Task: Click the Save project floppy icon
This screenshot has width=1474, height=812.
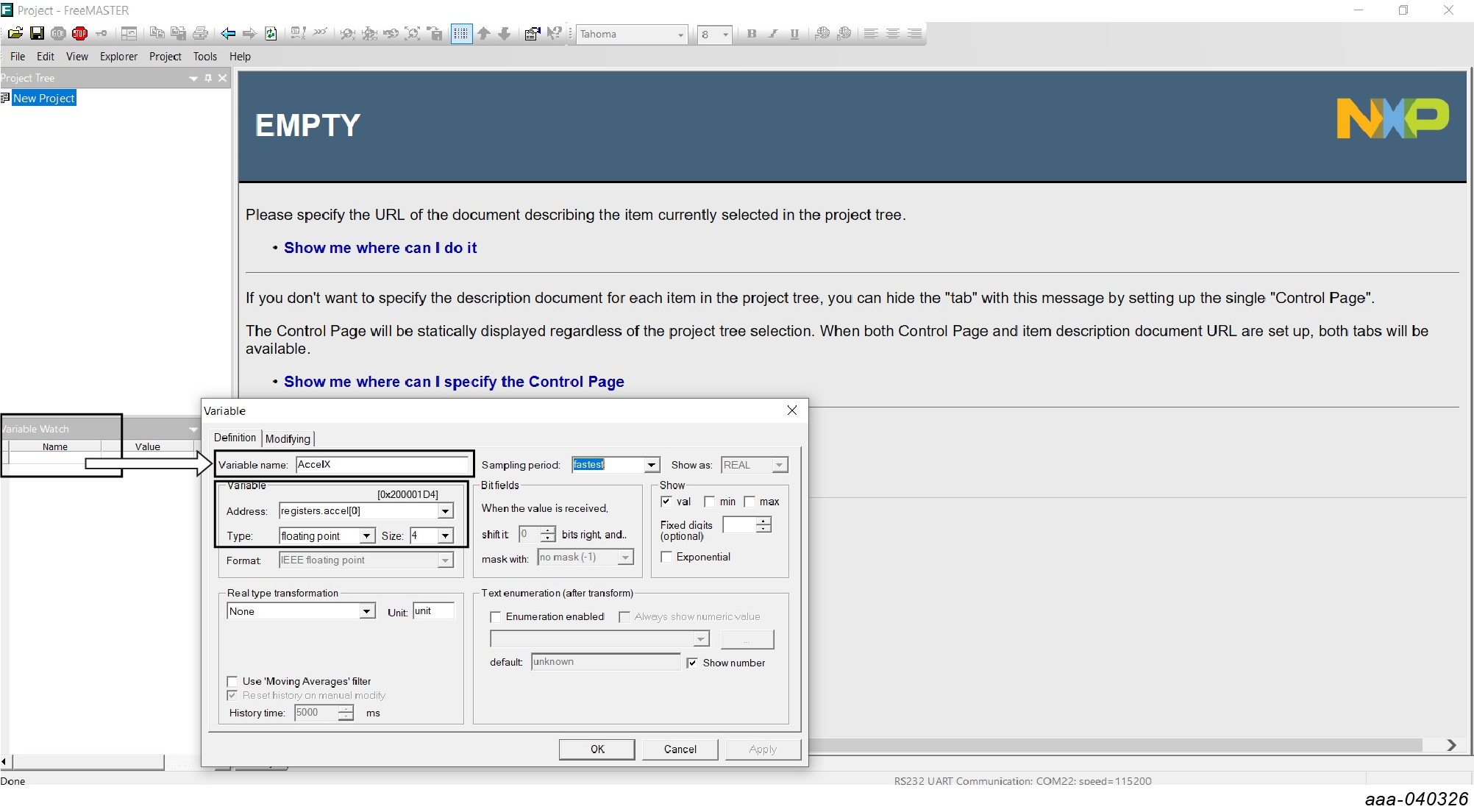Action: pyautogui.click(x=37, y=34)
